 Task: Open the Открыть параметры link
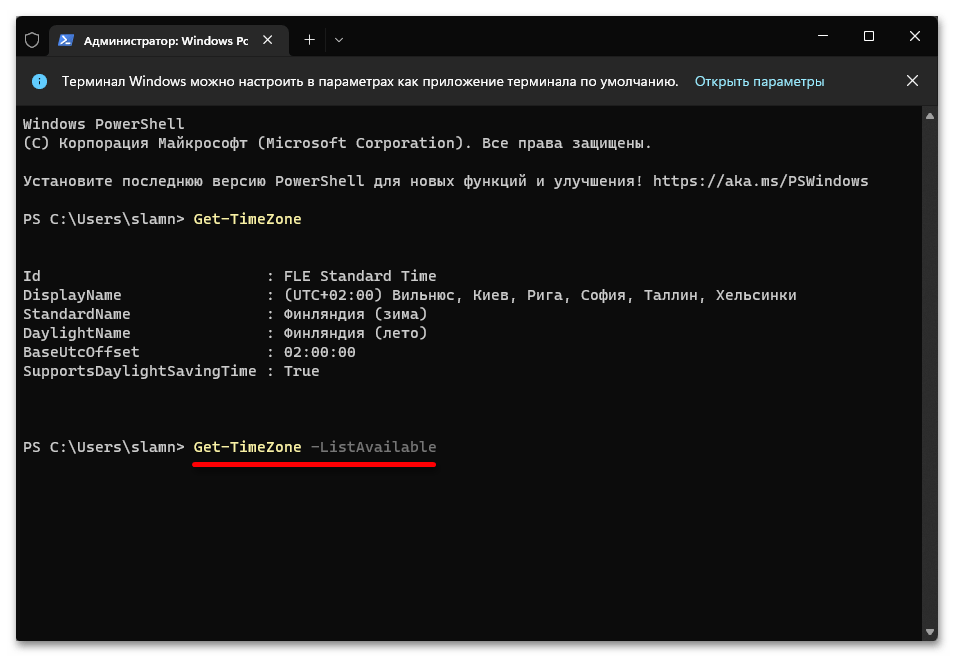(759, 82)
